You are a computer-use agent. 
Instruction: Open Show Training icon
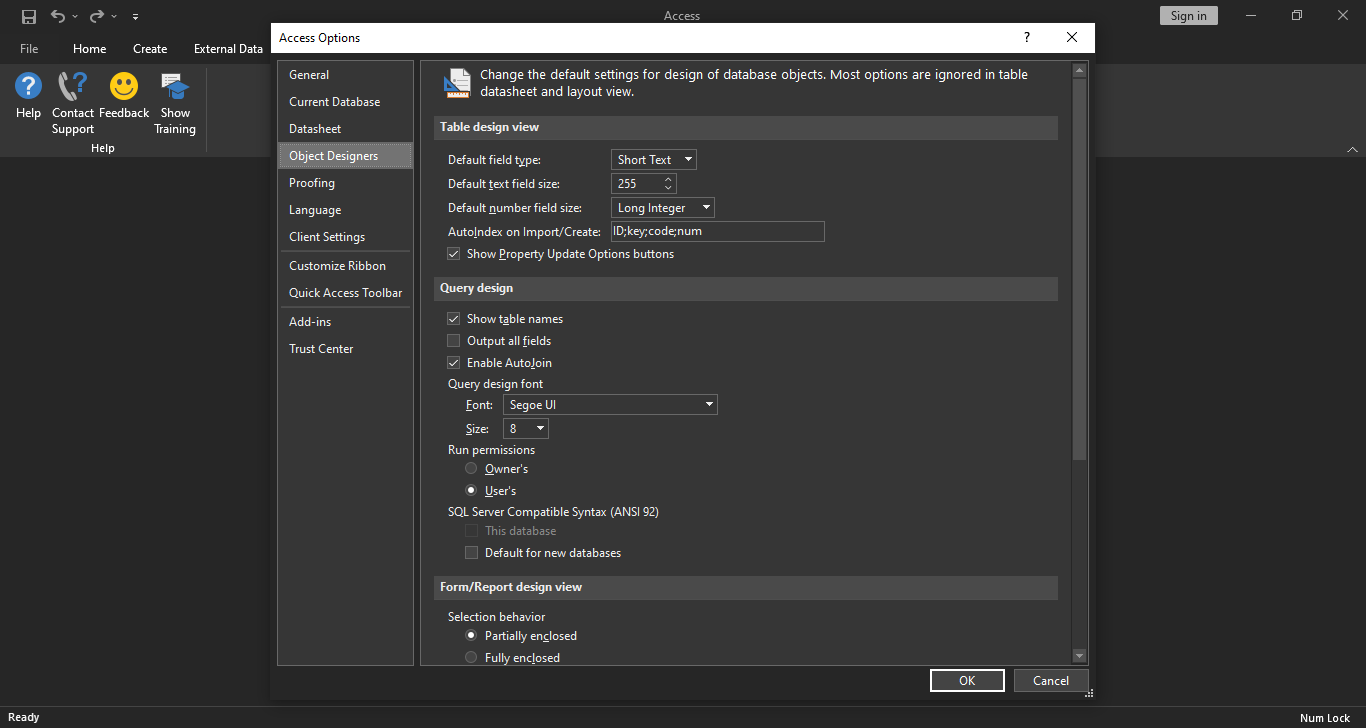tap(175, 88)
